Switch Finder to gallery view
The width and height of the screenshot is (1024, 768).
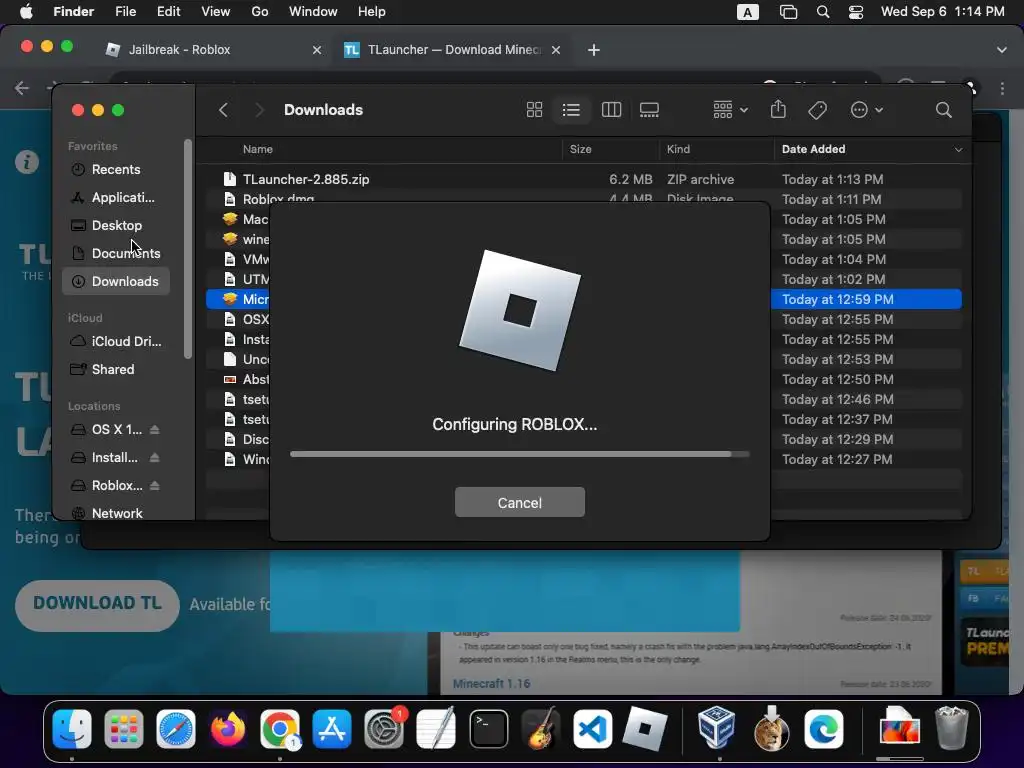tap(649, 110)
